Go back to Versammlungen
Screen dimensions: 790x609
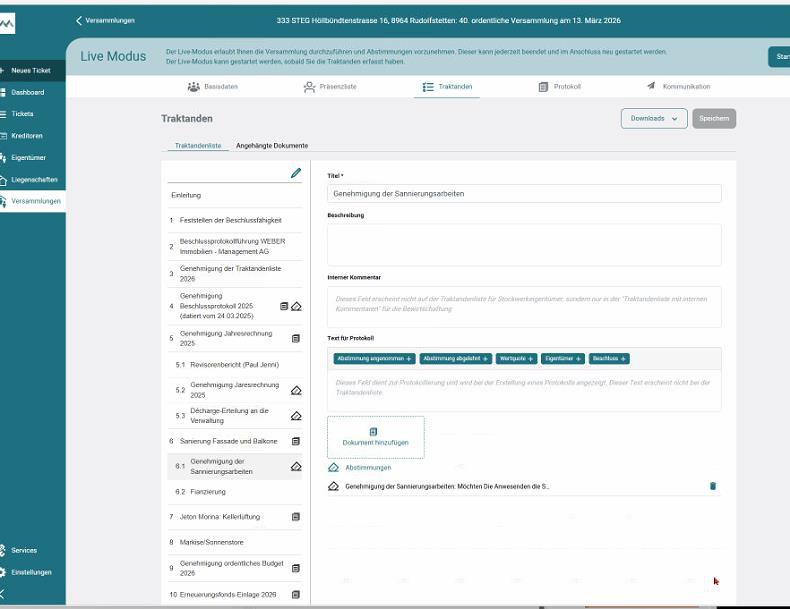[x=105, y=21]
